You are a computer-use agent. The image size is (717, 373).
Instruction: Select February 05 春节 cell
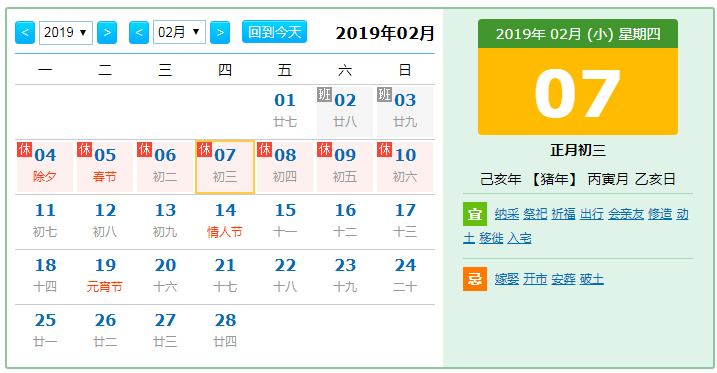point(105,167)
